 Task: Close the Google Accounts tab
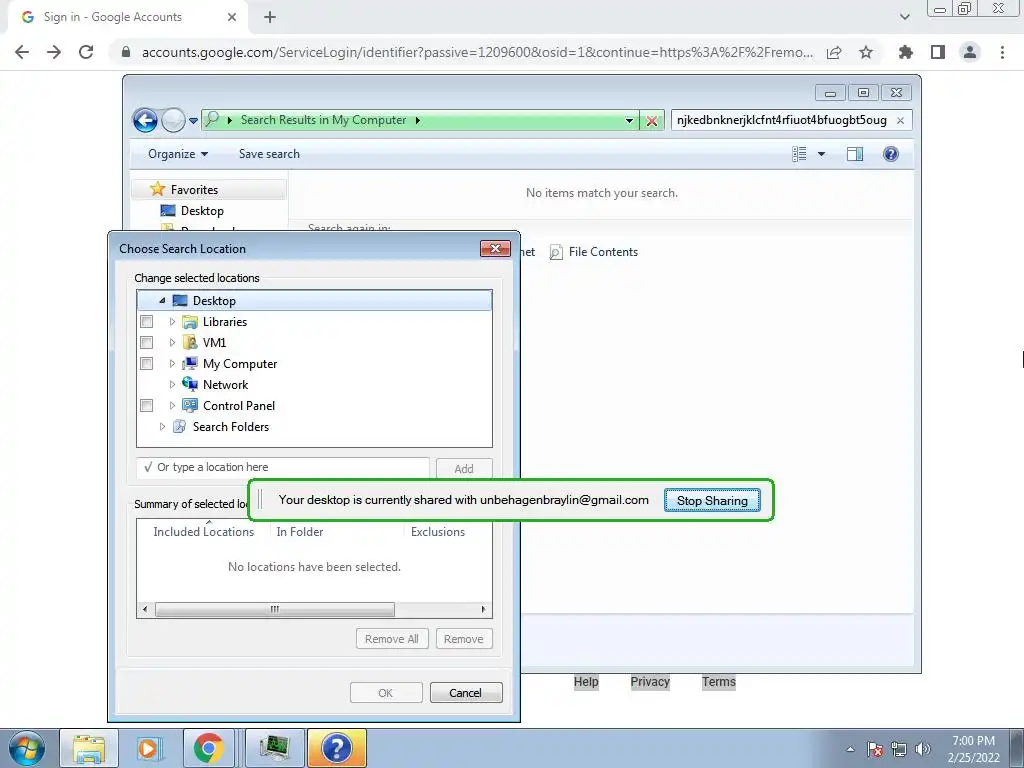point(232,17)
